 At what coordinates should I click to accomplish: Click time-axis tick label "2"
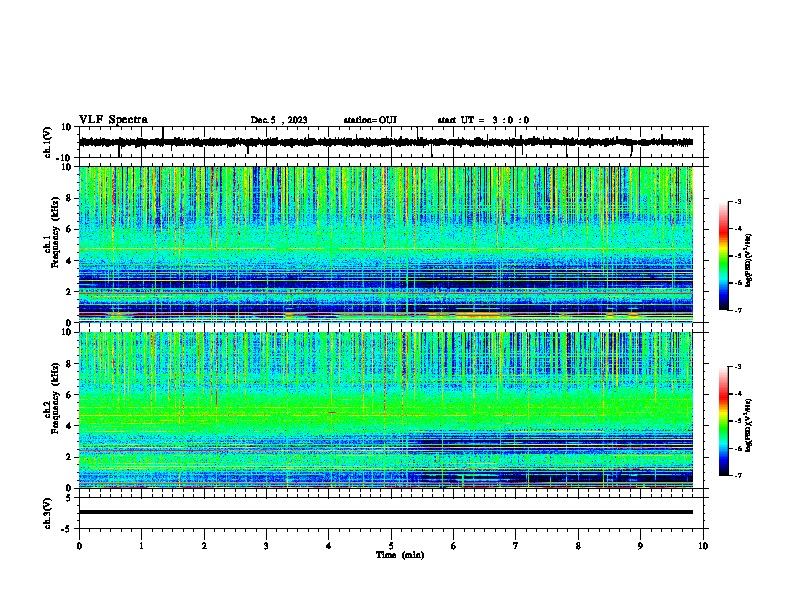coord(204,546)
